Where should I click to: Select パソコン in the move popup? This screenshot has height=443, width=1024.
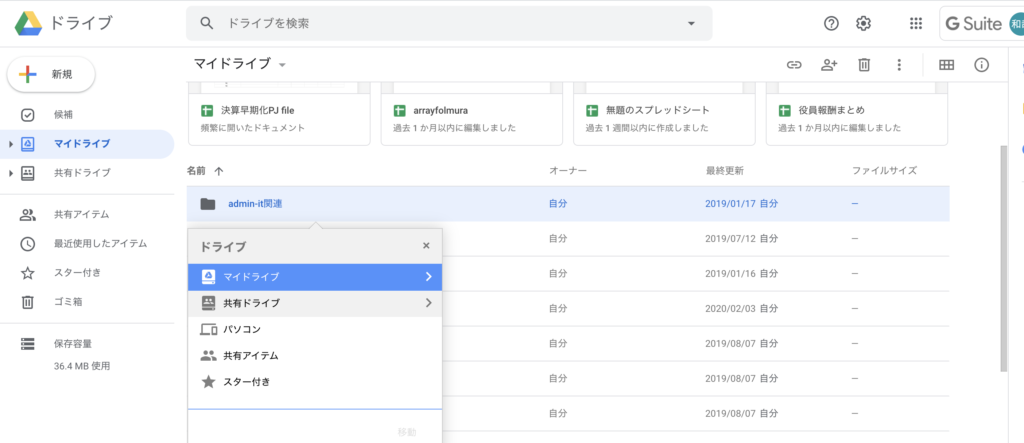315,329
